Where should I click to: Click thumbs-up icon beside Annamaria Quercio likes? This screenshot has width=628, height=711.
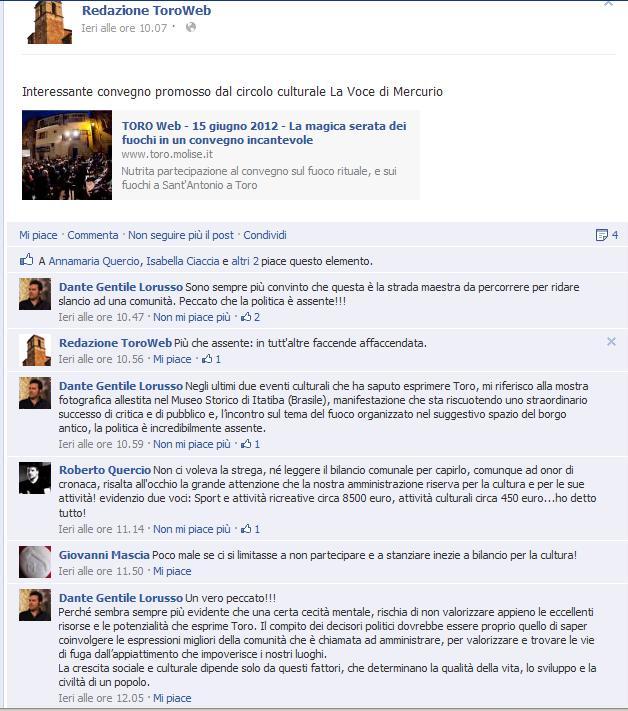coord(27,260)
